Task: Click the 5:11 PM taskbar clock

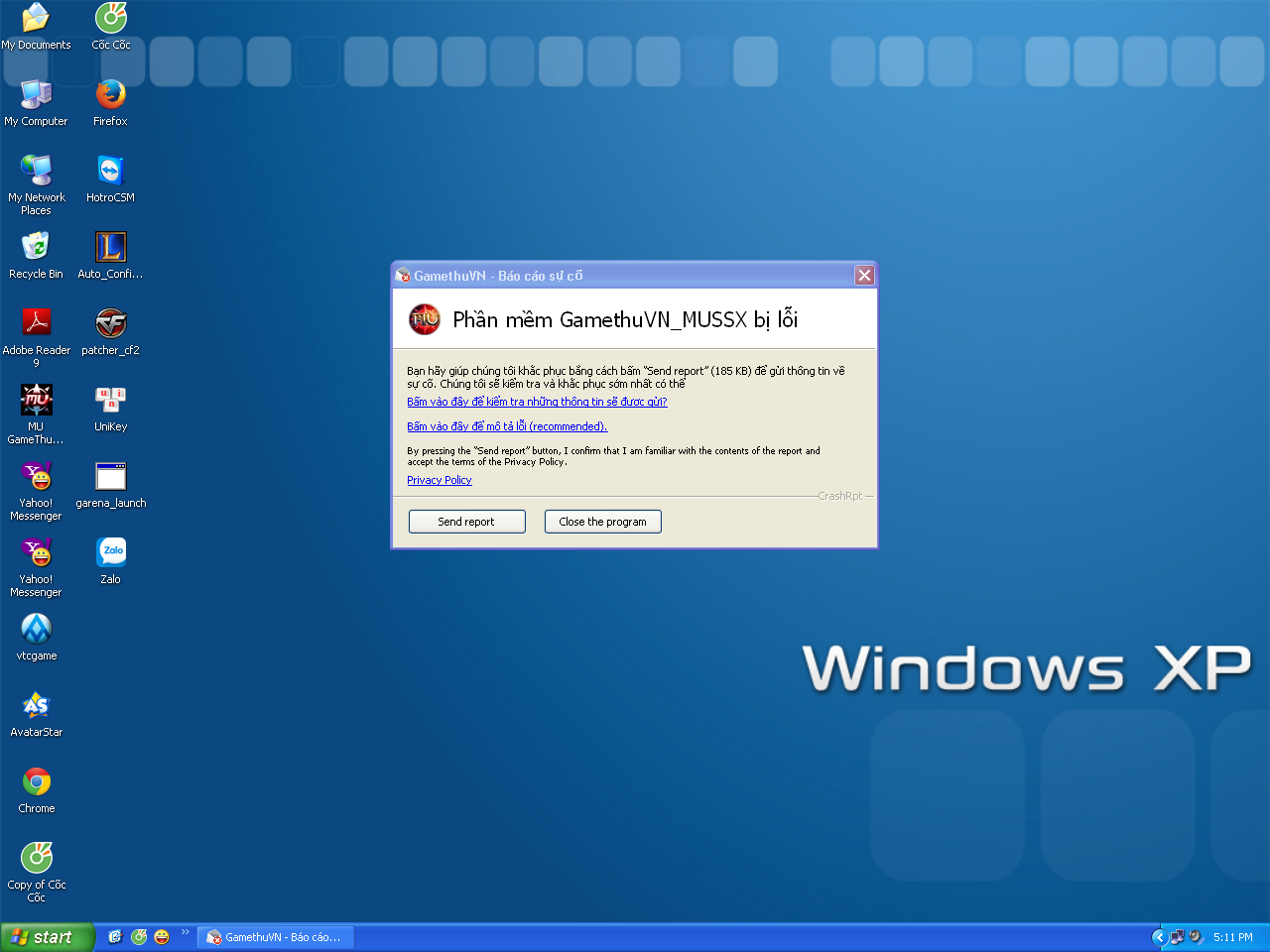Action: coord(1232,937)
